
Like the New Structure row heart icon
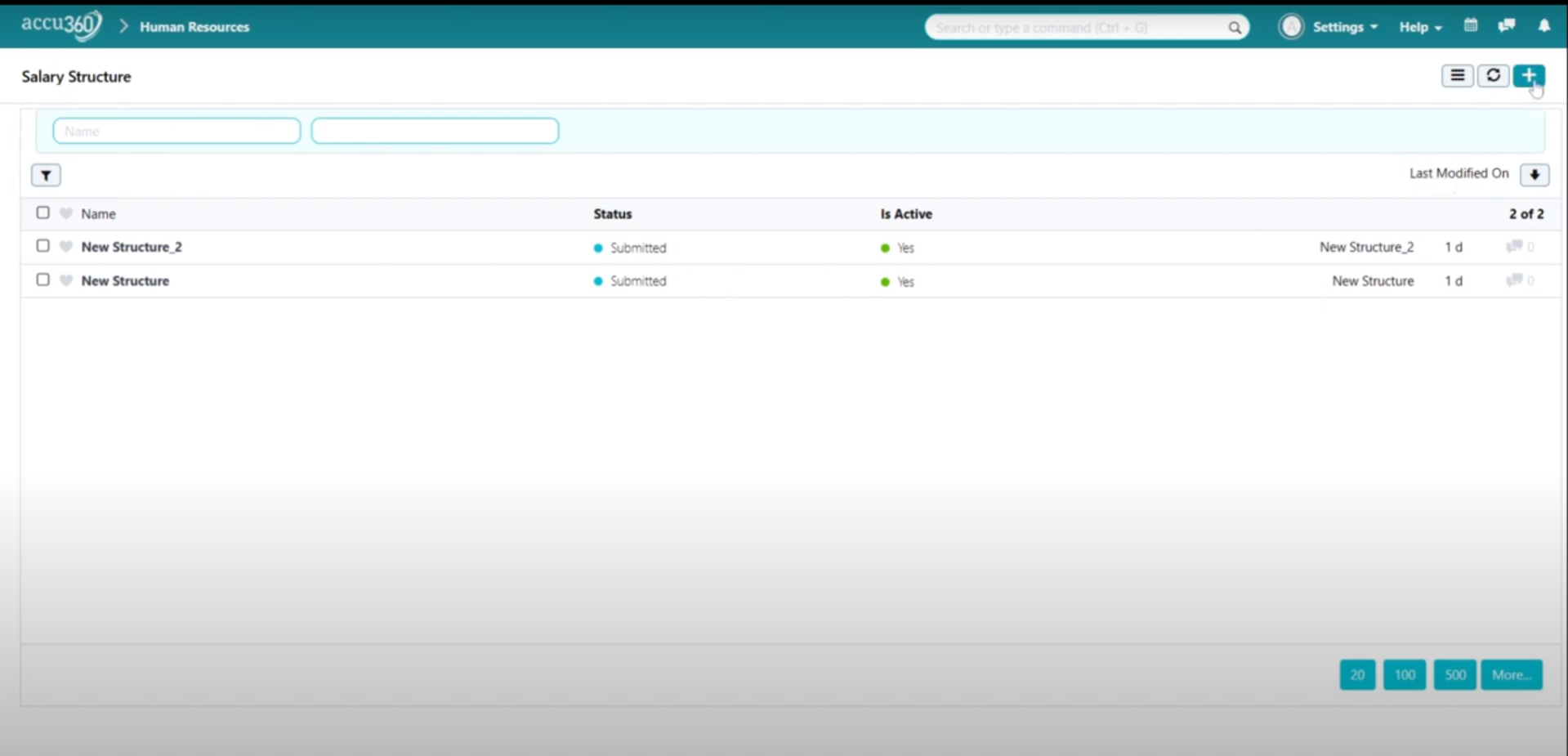tap(66, 280)
